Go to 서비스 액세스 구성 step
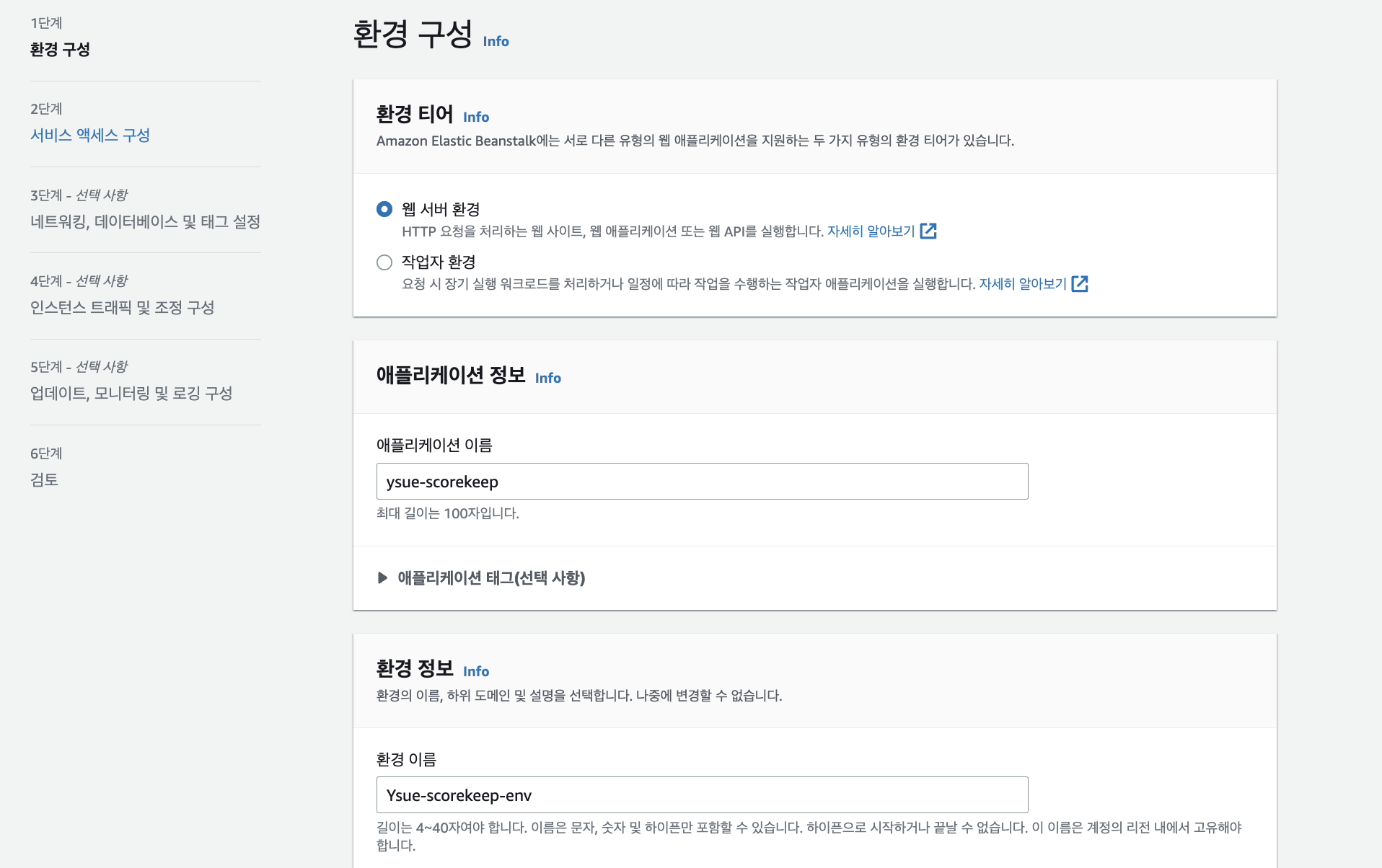 click(90, 136)
